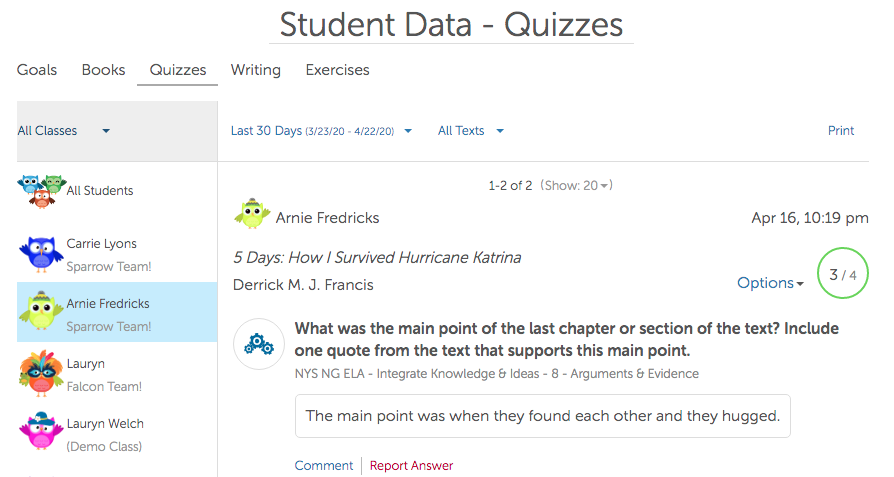Viewport: 894px width, 477px height.
Task: Open the Exercises tab
Action: coord(337,70)
